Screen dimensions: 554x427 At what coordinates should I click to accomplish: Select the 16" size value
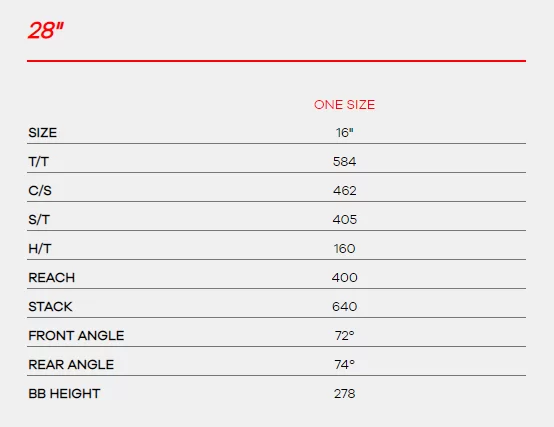[x=344, y=133]
